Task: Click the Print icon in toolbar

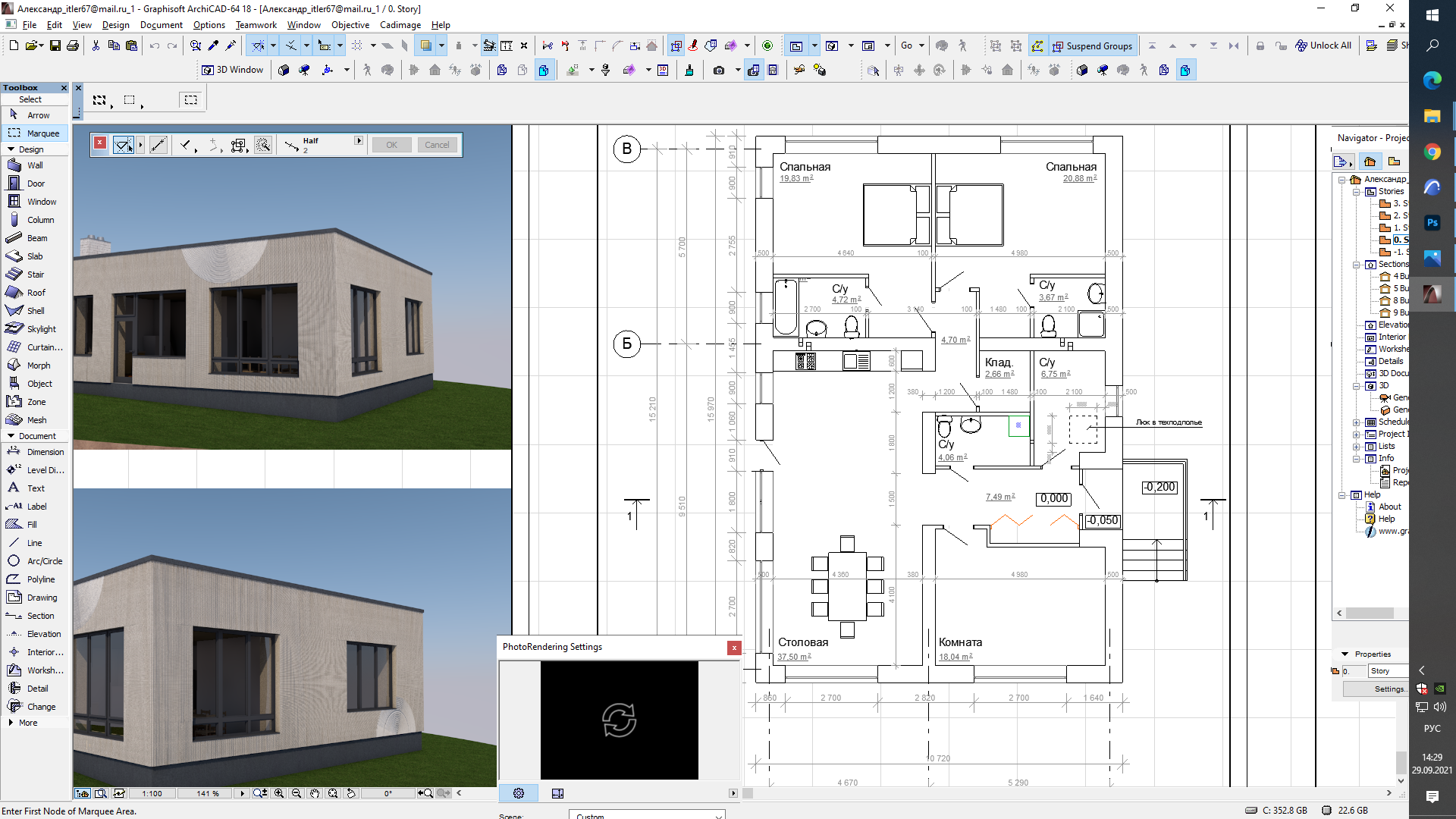Action: [x=73, y=45]
